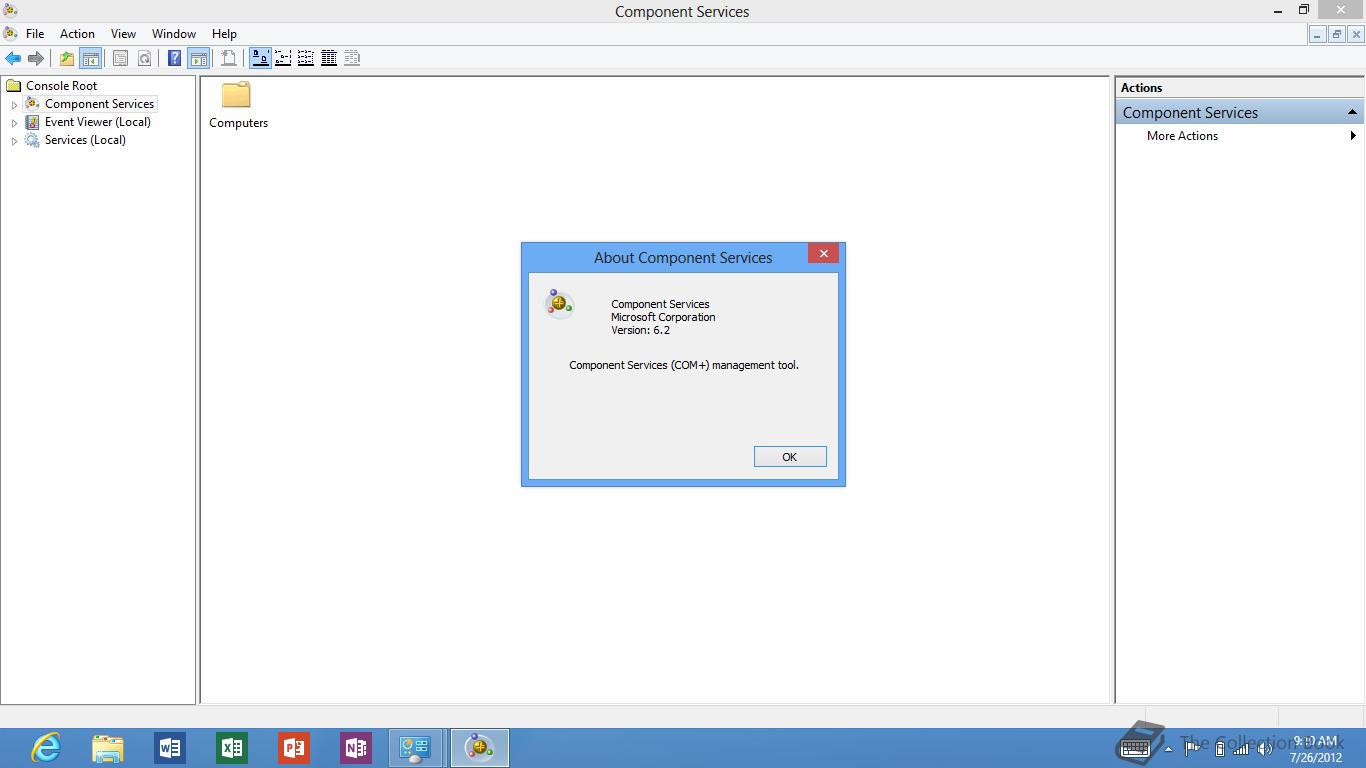1366x768 pixels.
Task: Click the MMC system icon left of File
Action: point(10,34)
